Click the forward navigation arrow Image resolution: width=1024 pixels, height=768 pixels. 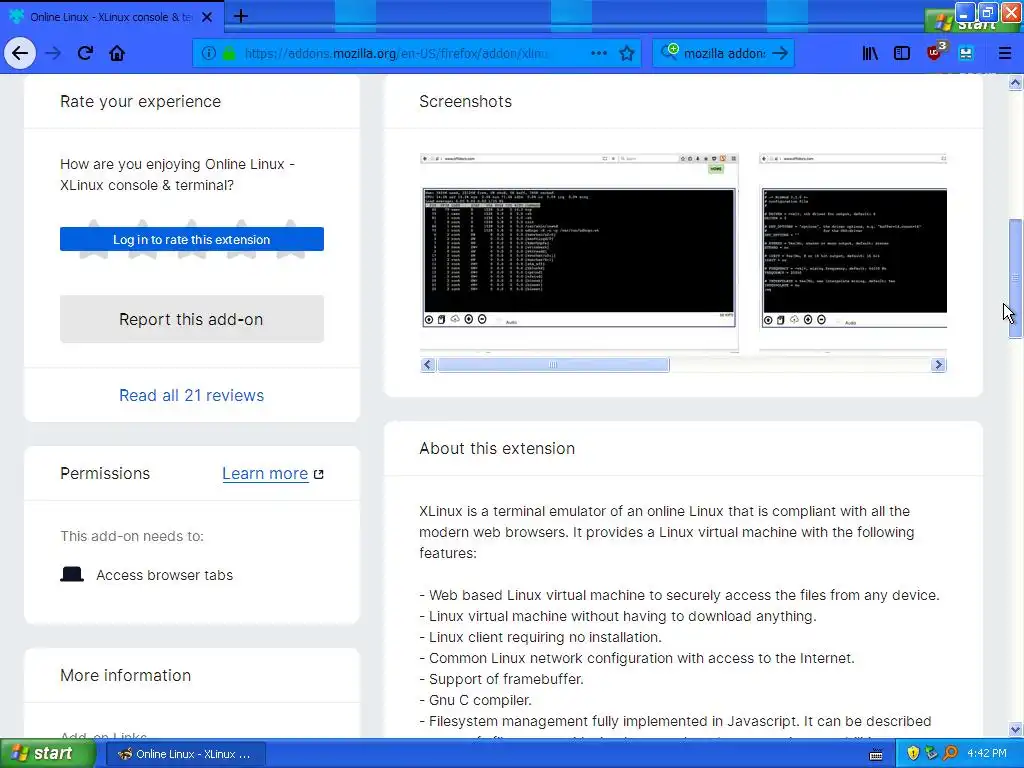[53, 53]
